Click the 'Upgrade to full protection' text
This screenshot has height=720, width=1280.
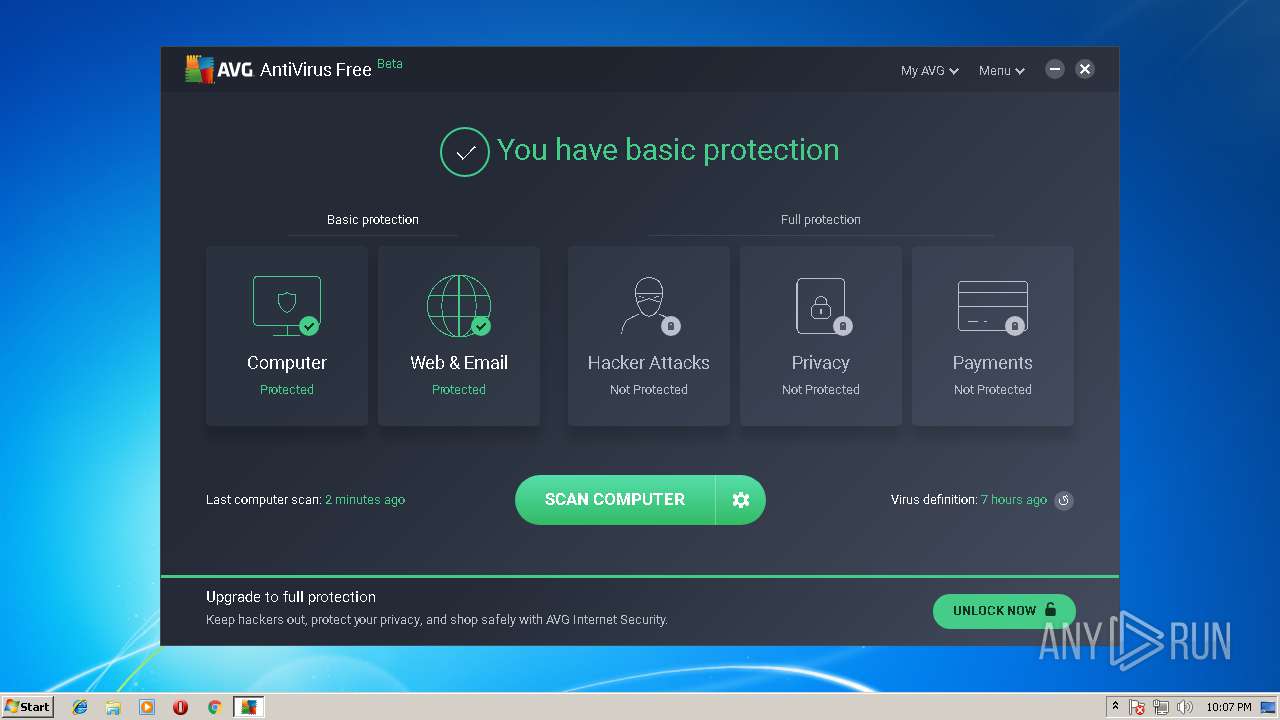[x=291, y=597]
